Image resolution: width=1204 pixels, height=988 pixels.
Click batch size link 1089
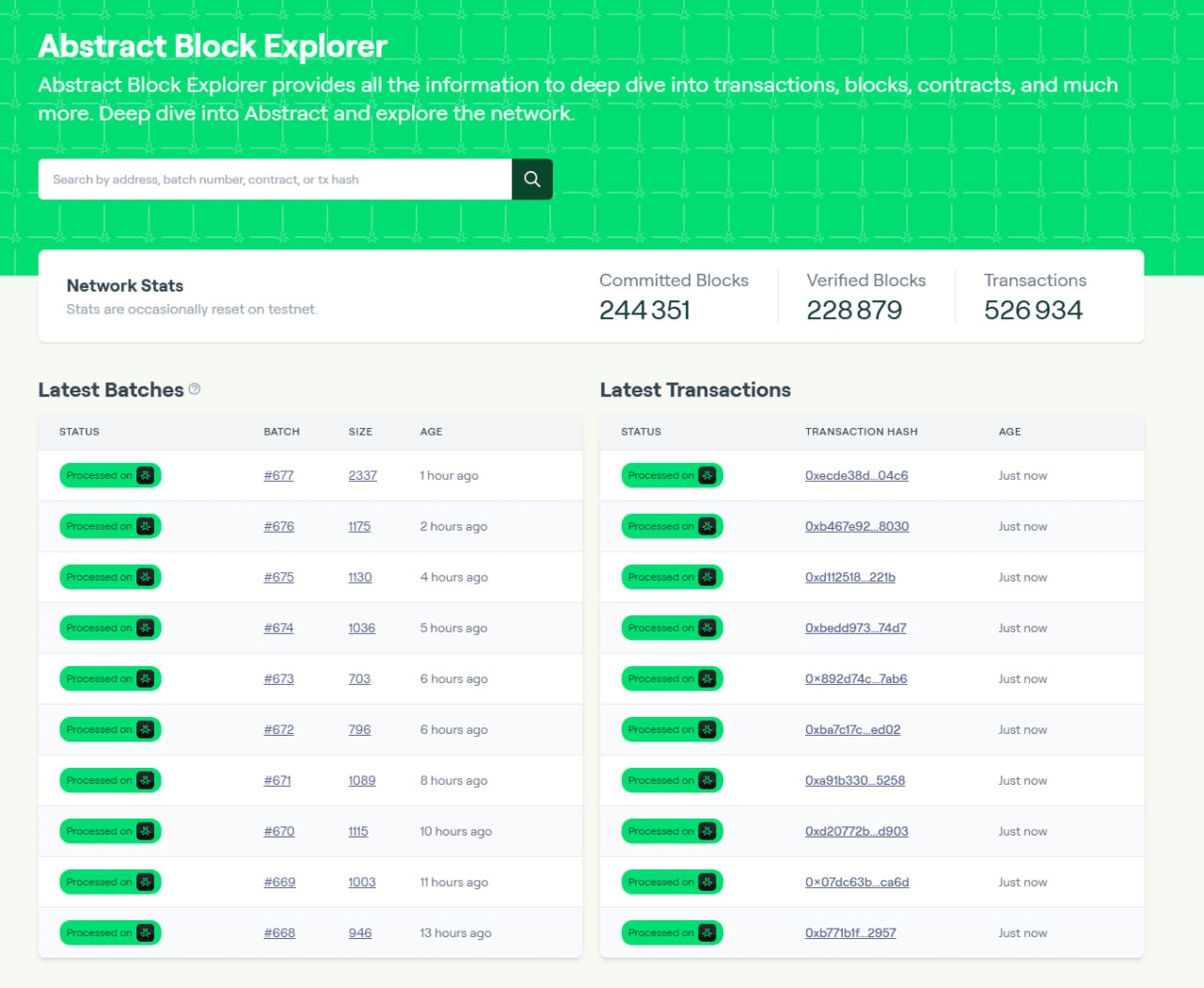click(x=362, y=780)
